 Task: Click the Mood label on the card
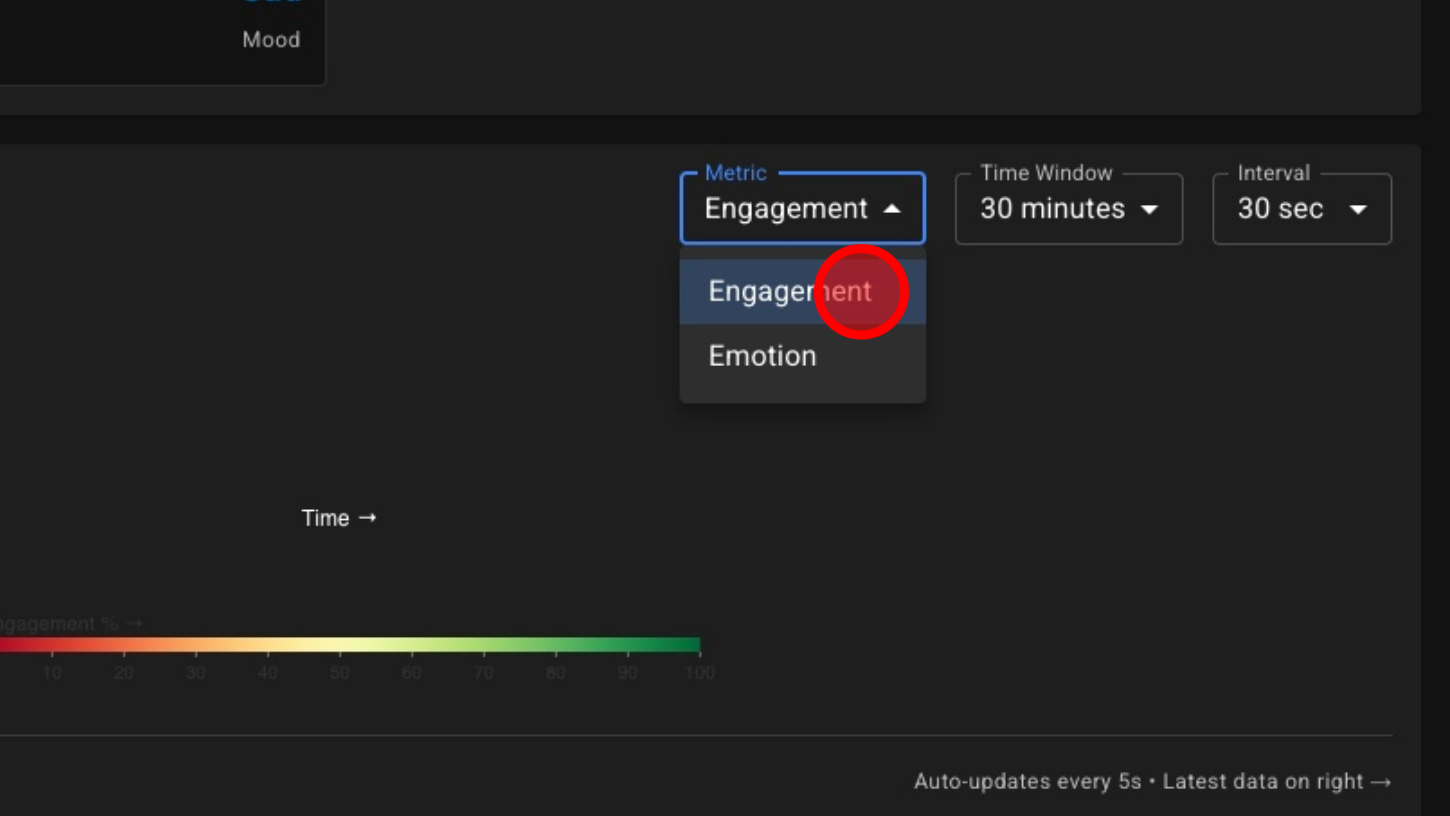pyautogui.click(x=271, y=40)
